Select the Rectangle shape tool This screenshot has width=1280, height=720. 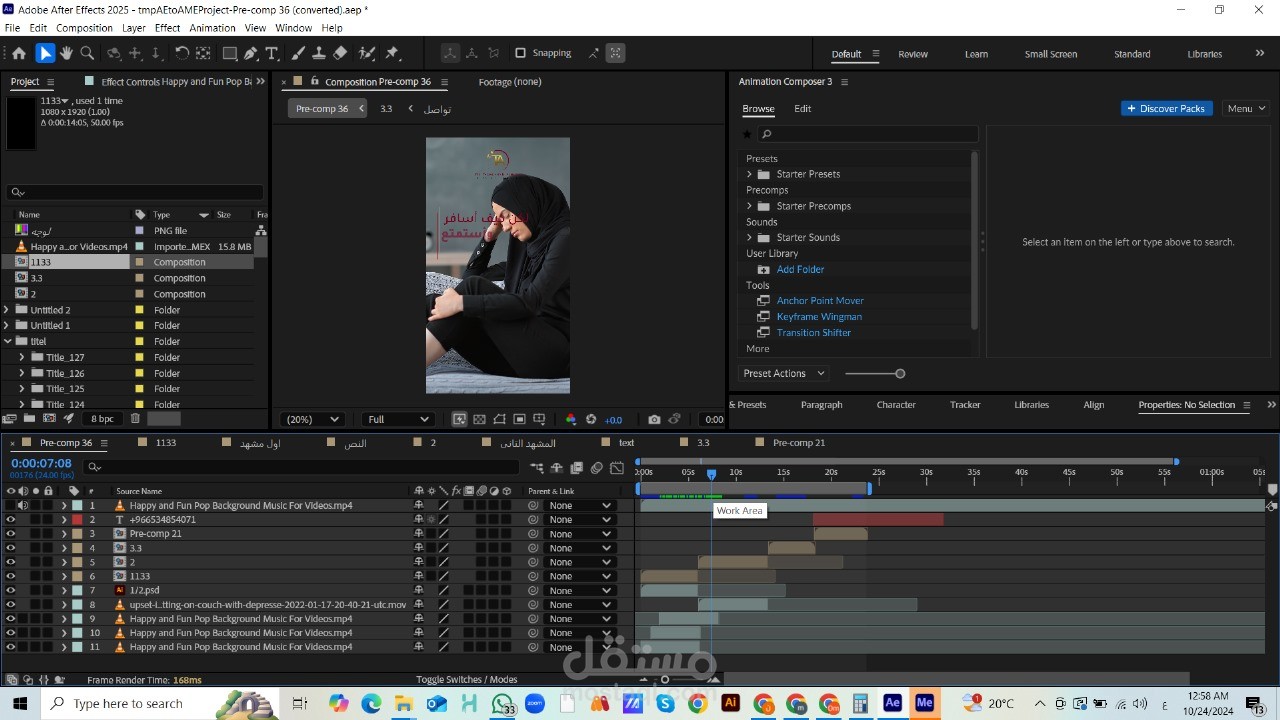pyautogui.click(x=230, y=53)
